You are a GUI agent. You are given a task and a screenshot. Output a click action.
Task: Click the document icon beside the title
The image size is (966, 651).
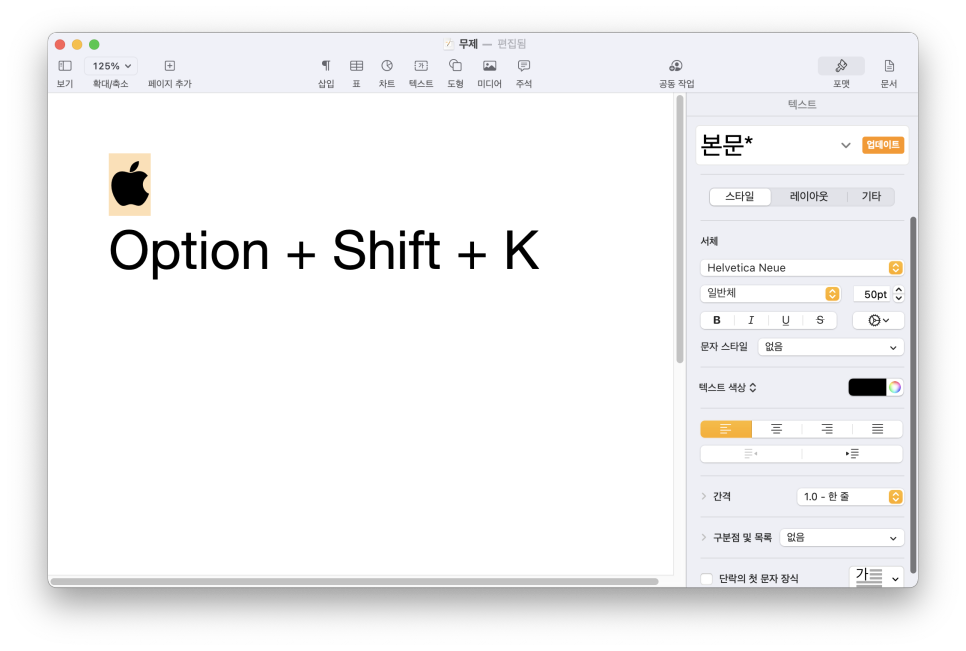click(448, 44)
